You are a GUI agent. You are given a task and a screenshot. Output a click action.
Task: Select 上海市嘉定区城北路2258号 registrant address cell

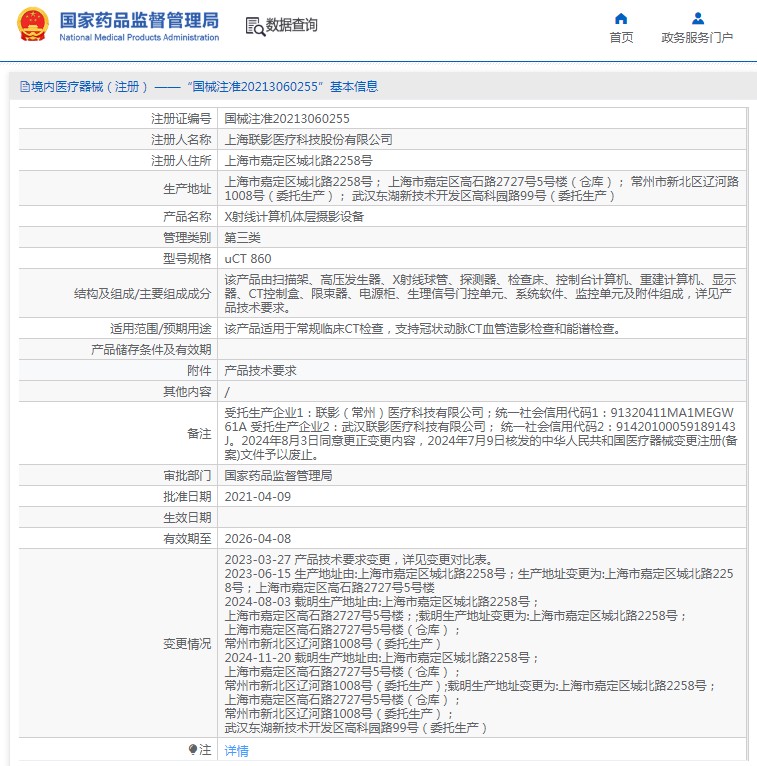click(298, 161)
